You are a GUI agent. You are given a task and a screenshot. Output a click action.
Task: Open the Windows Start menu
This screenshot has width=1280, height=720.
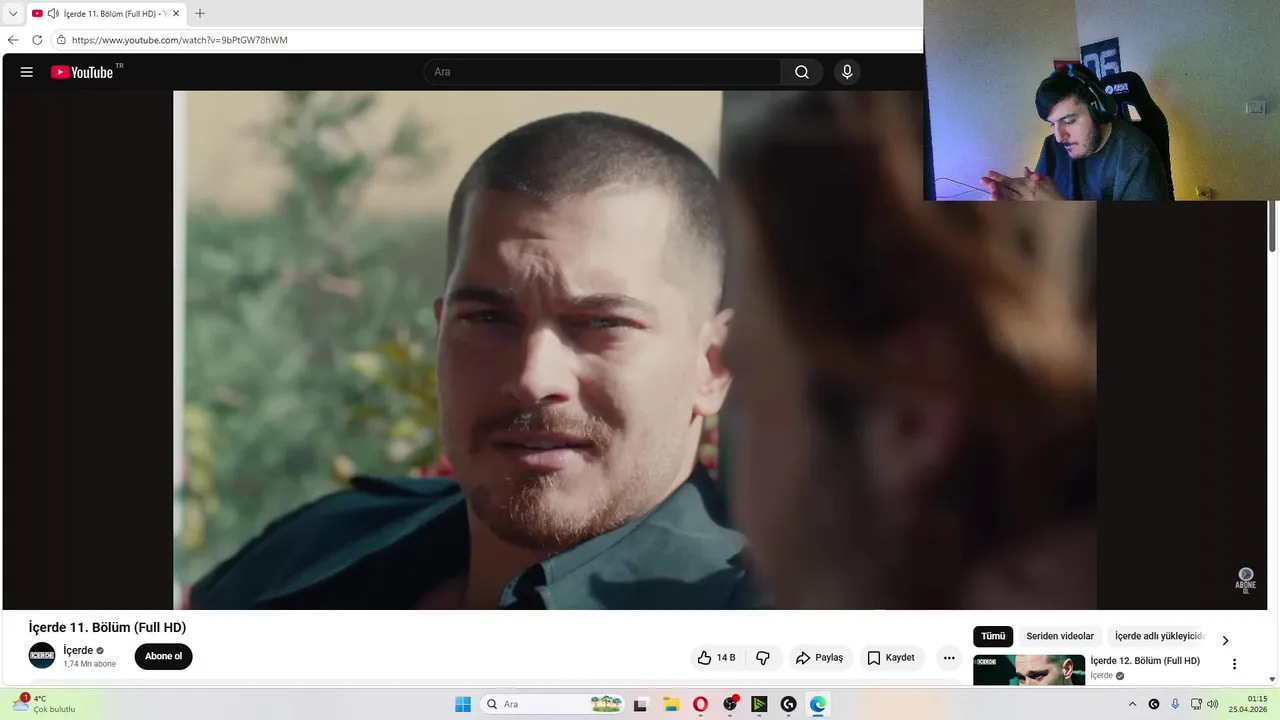pyautogui.click(x=463, y=704)
